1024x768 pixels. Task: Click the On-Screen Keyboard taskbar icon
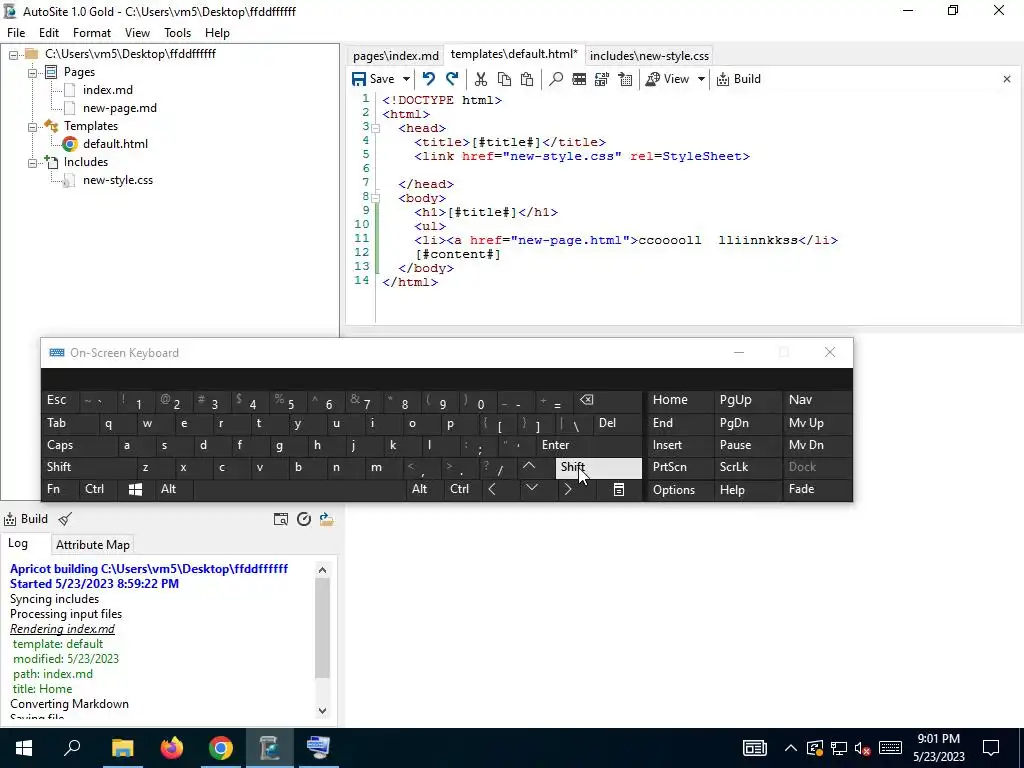319,748
